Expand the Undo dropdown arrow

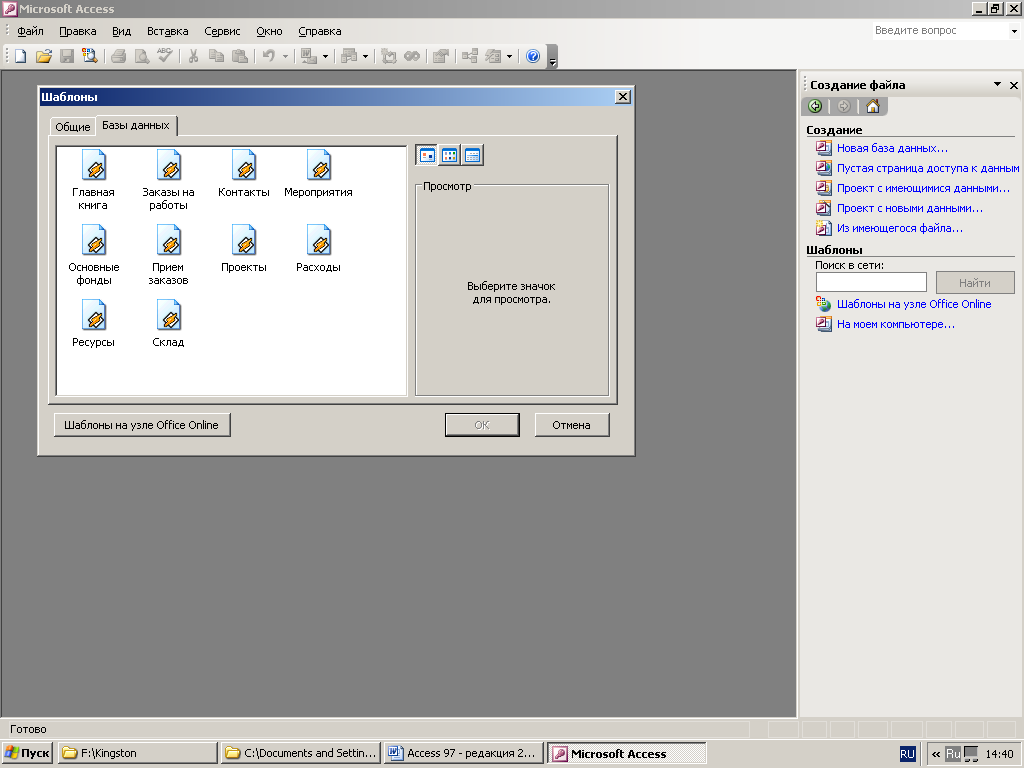point(285,56)
